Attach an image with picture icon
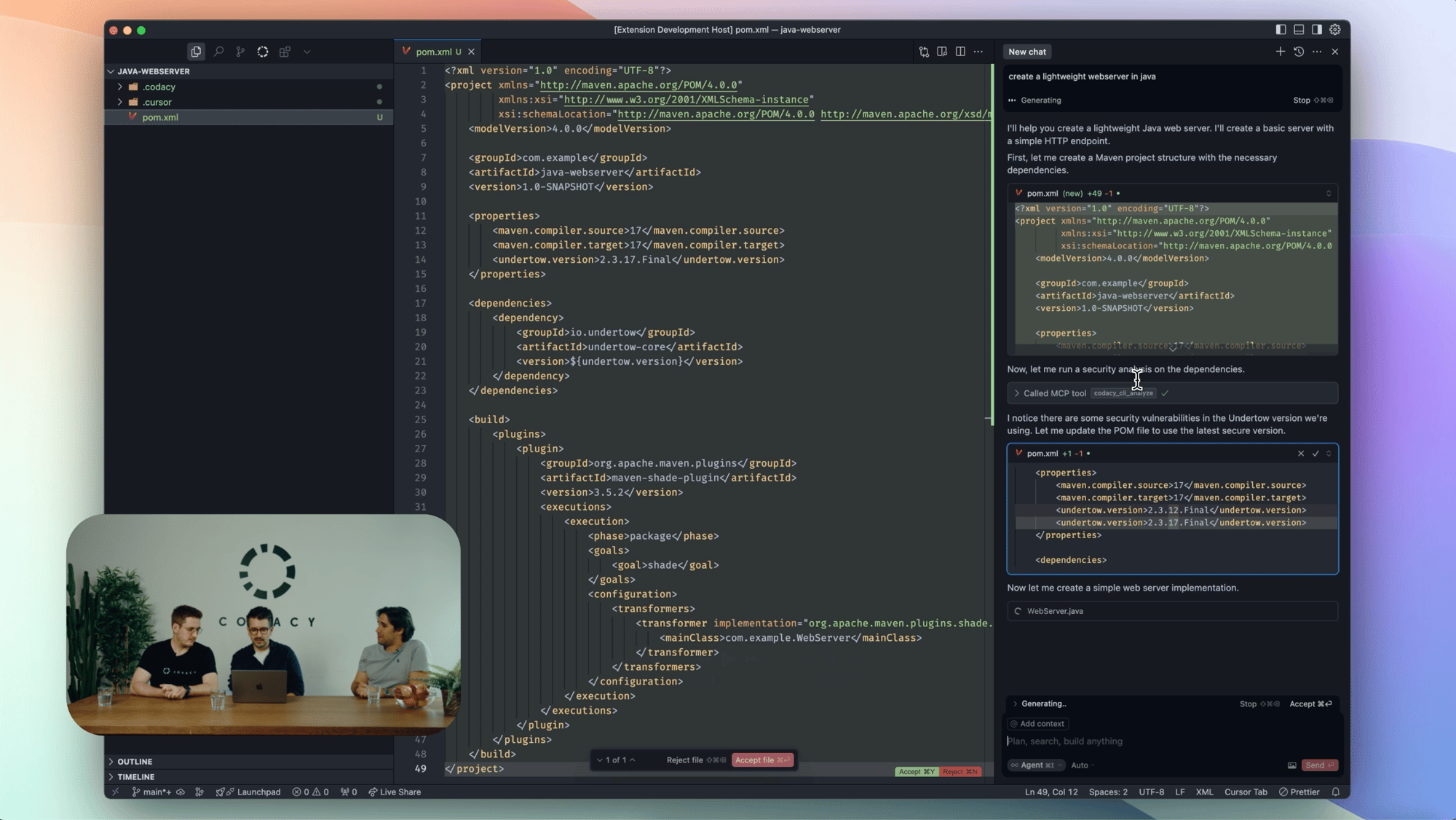 point(1292,765)
